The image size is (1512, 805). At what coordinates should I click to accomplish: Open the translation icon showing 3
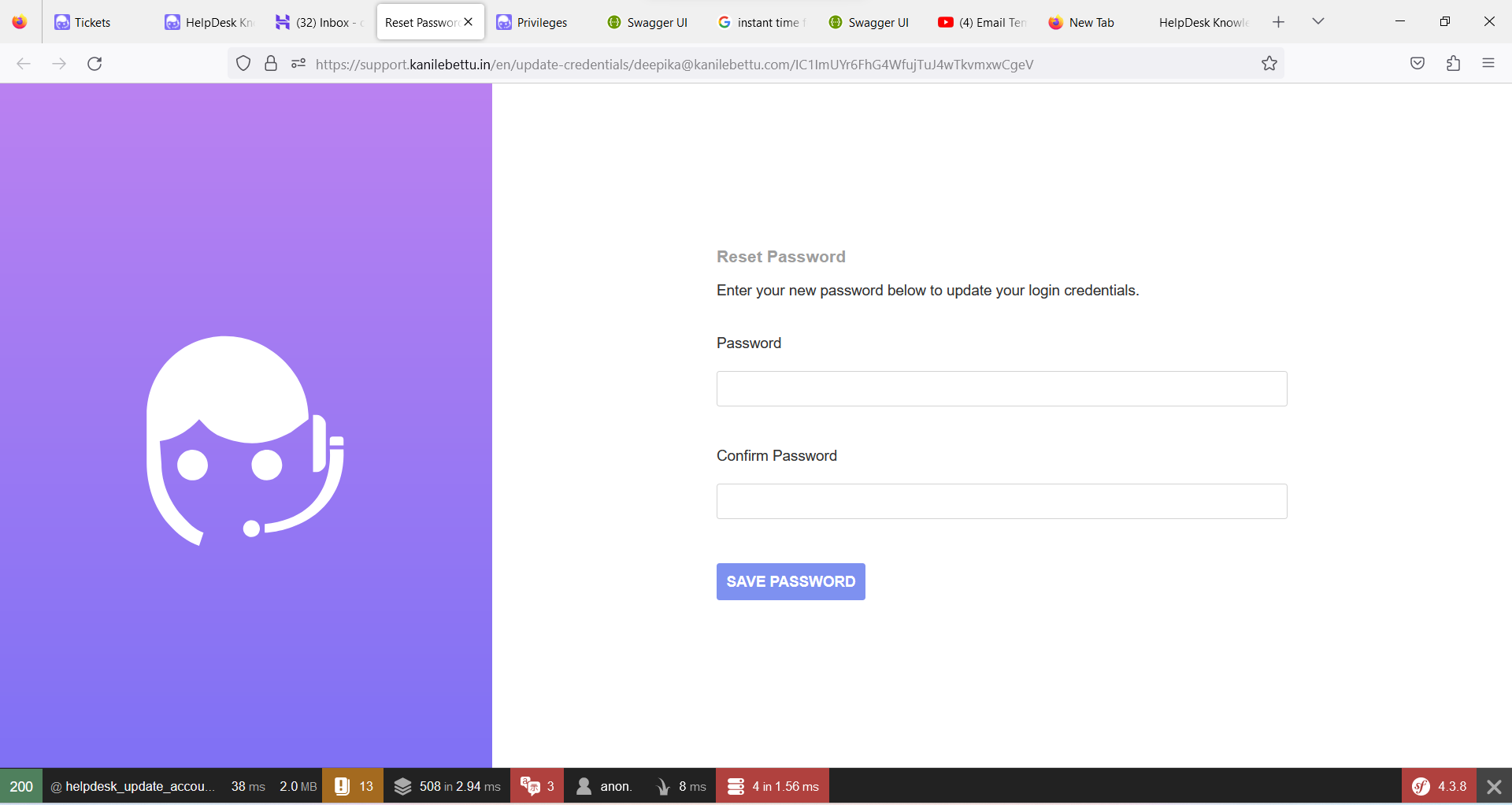click(537, 786)
